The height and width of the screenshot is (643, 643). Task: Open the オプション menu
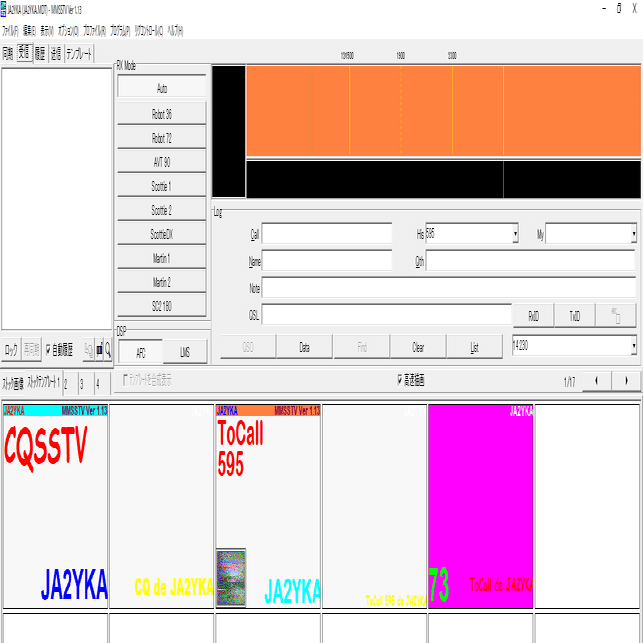pyautogui.click(x=68, y=31)
